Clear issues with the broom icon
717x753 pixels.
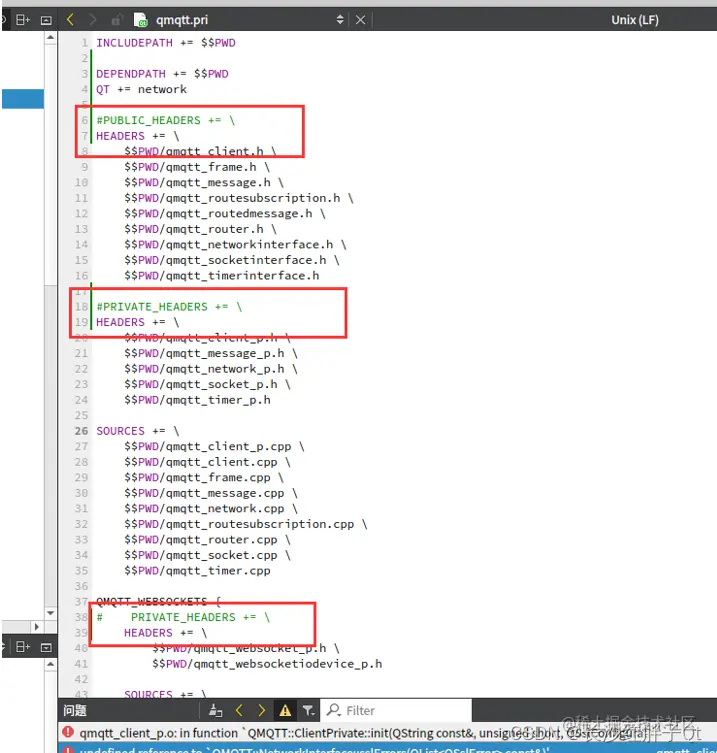point(216,710)
